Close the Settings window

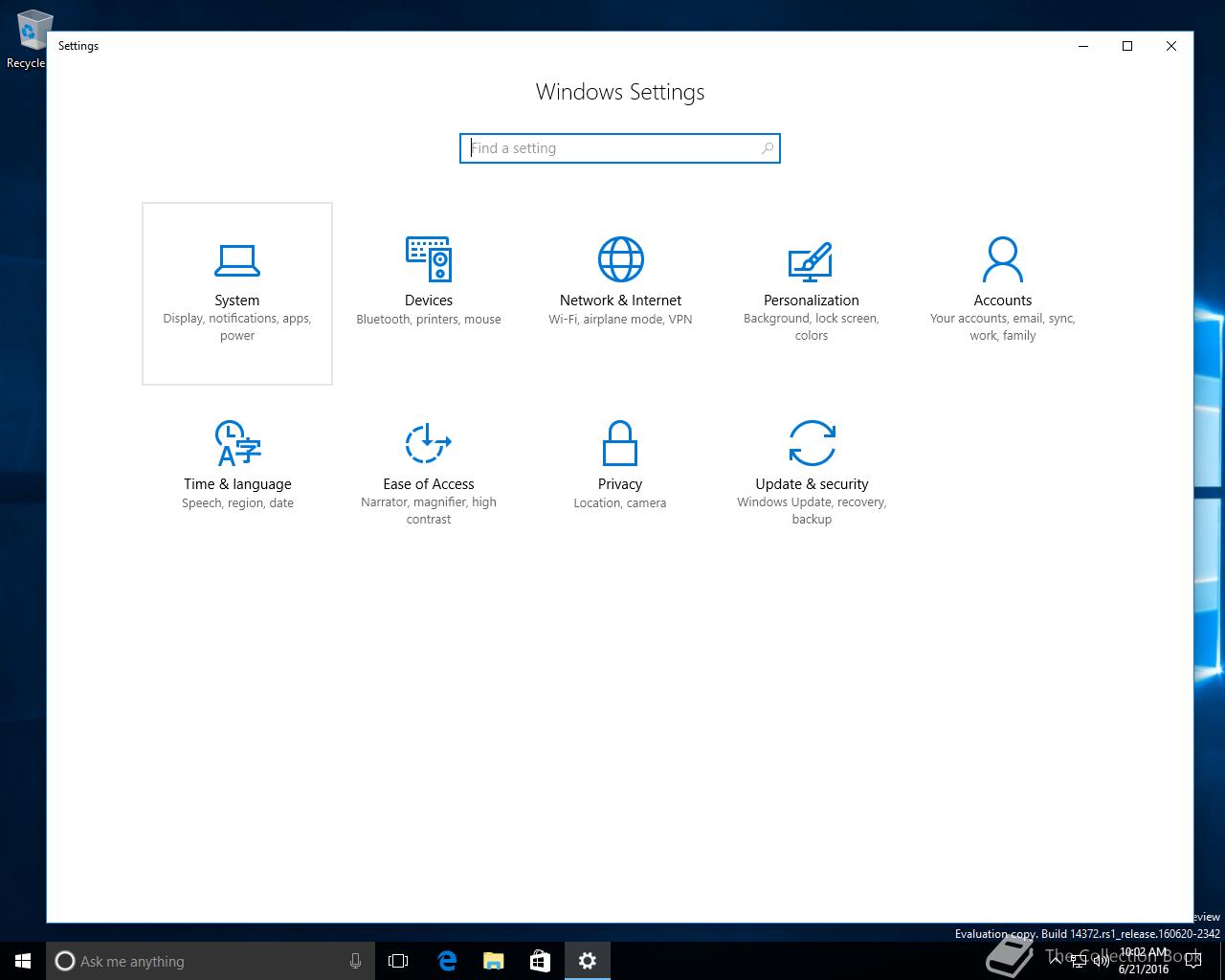[1170, 46]
